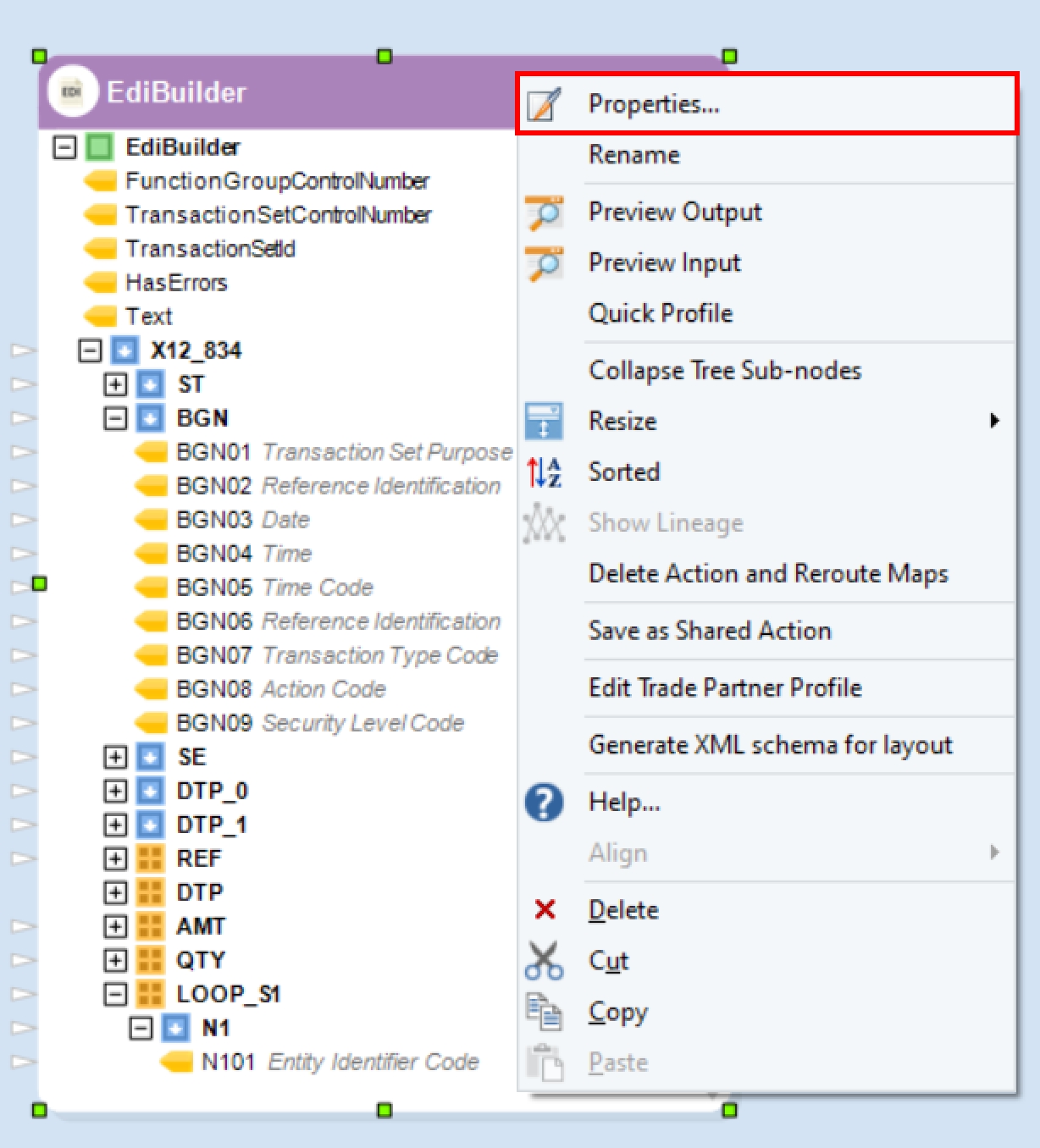Collapse the X12_834 tree node
Viewport: 1040px width, 1148px height.
(x=90, y=350)
